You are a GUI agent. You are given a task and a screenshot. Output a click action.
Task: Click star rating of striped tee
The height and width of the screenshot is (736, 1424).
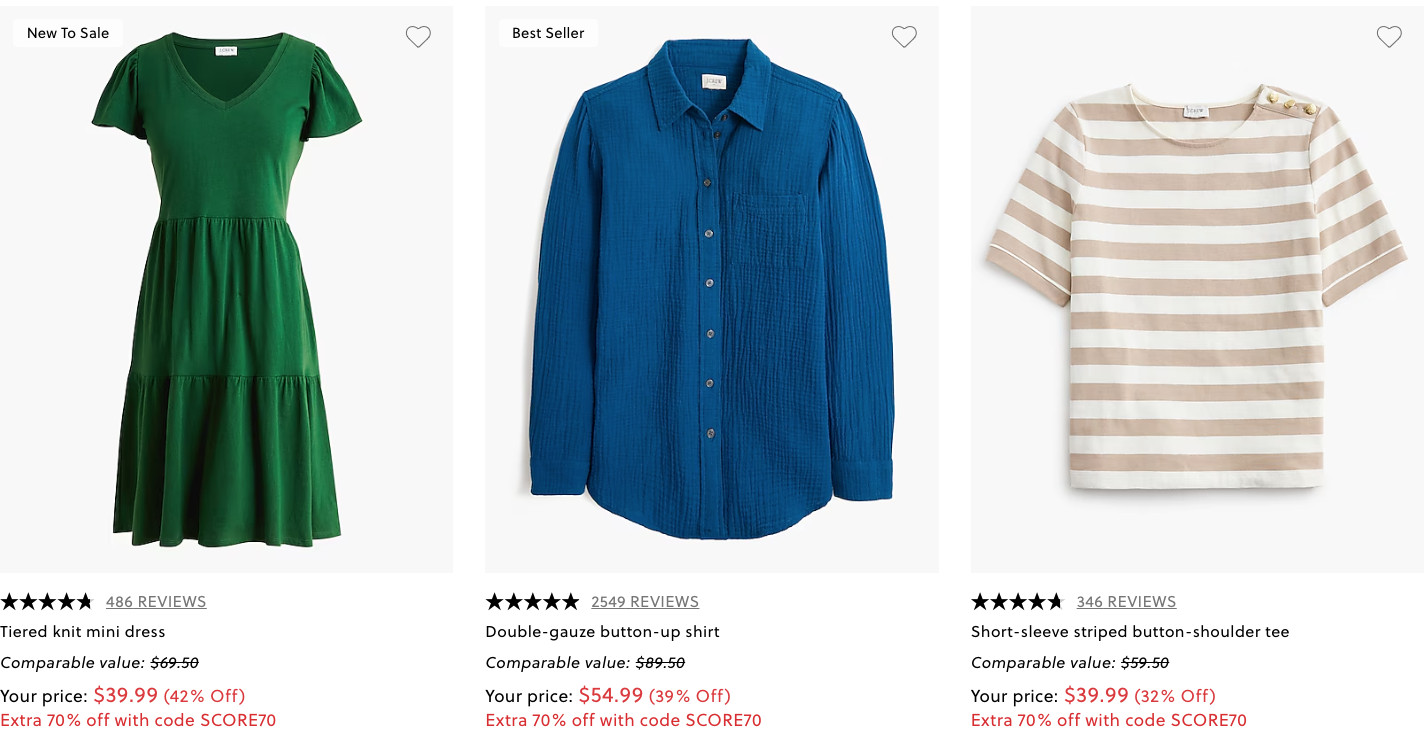pos(1017,602)
